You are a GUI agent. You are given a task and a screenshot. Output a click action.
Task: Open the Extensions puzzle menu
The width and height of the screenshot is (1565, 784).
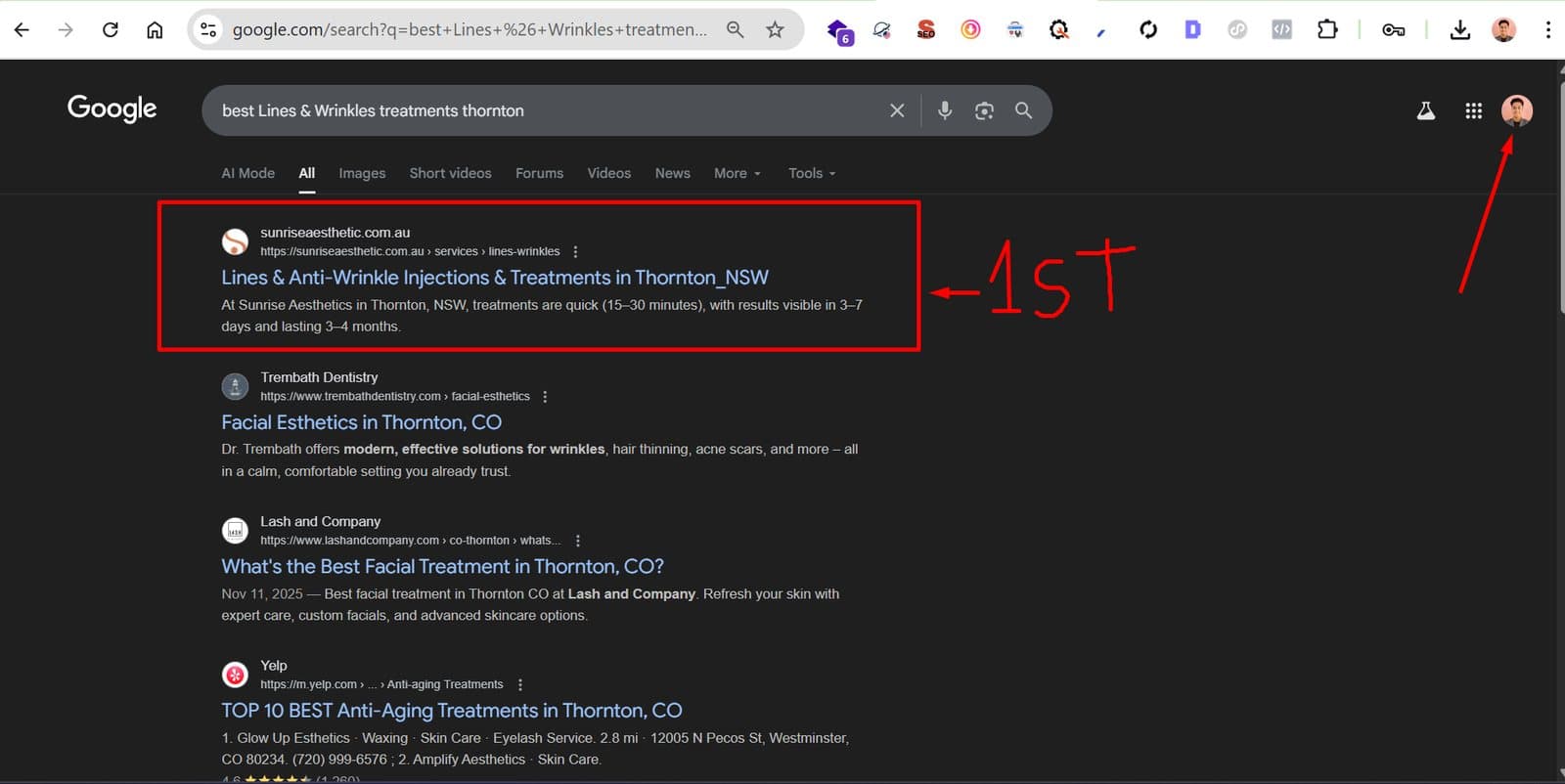coord(1326,29)
